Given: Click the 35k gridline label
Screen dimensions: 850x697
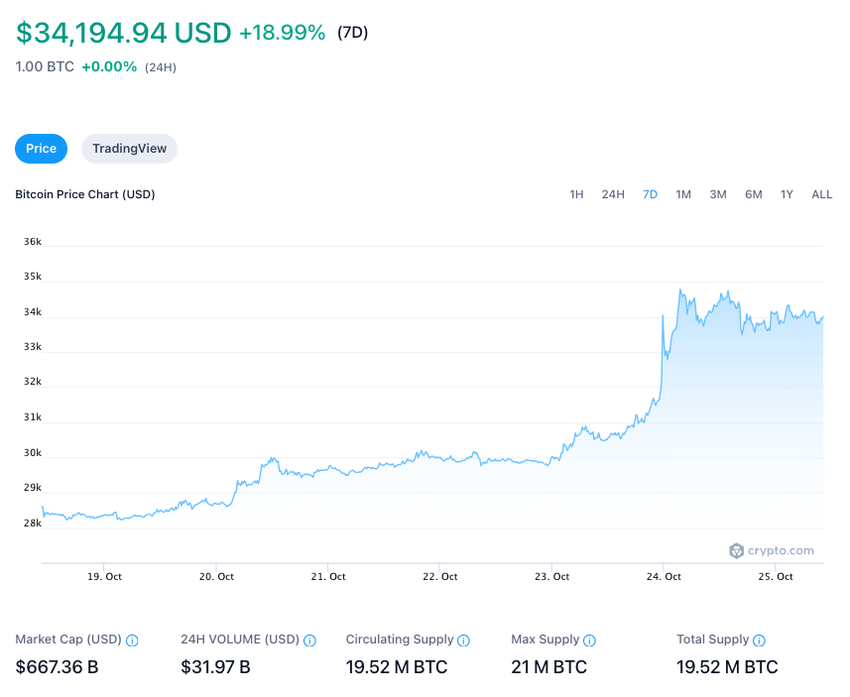Looking at the screenshot, I should pos(33,277).
